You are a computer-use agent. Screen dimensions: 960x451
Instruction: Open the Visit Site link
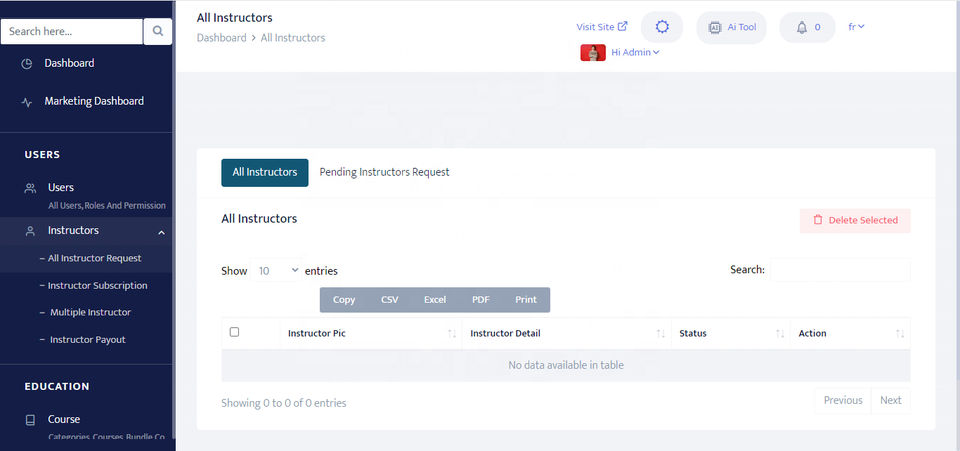click(x=602, y=27)
